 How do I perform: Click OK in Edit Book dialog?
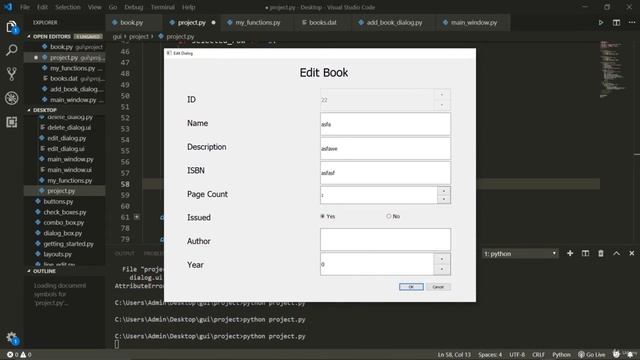[x=411, y=287]
